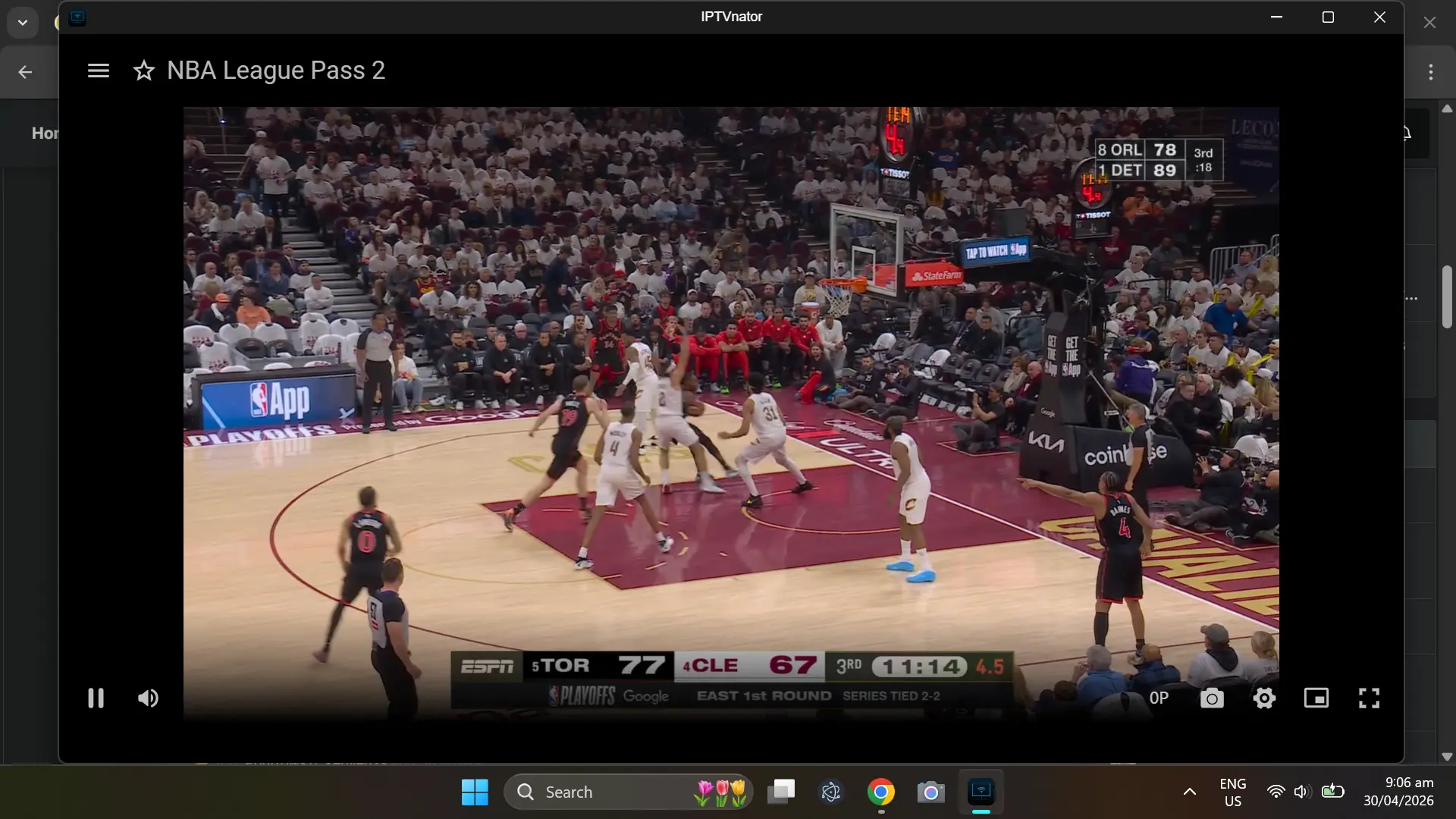
Task: Enable picture-in-picture mode
Action: tap(1316, 698)
